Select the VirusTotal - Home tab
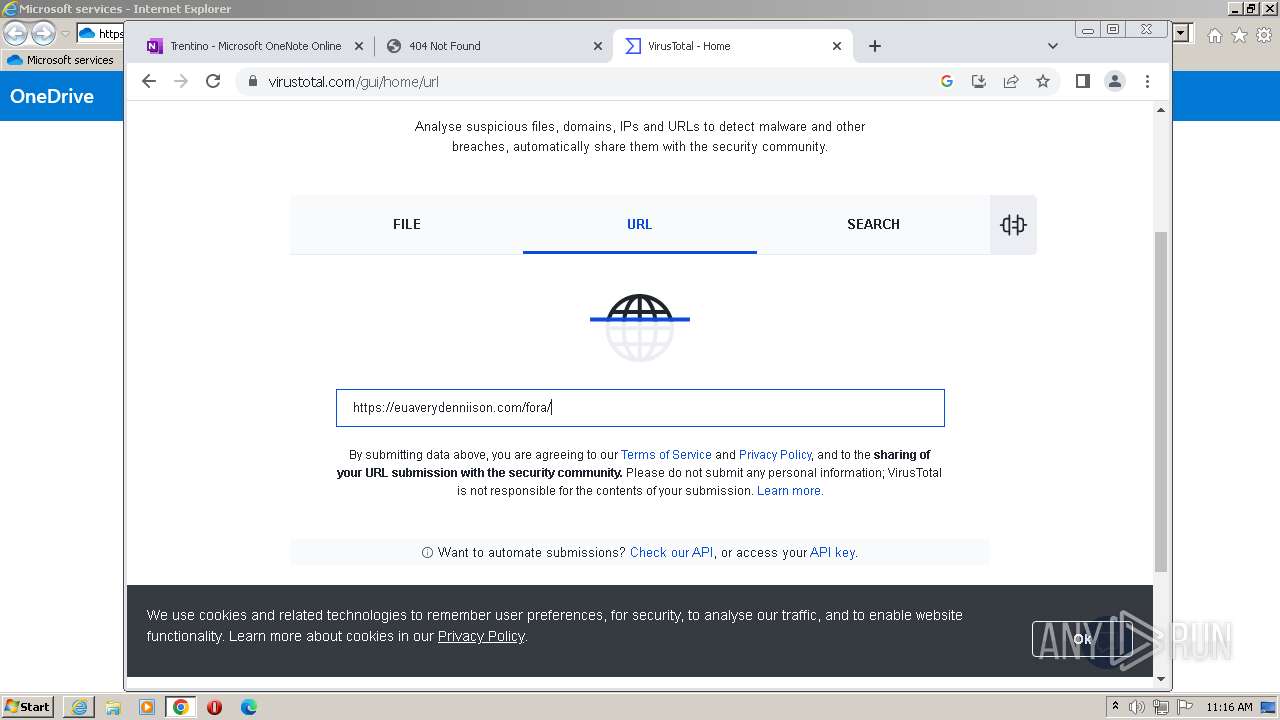The width and height of the screenshot is (1280, 720). coord(733,46)
